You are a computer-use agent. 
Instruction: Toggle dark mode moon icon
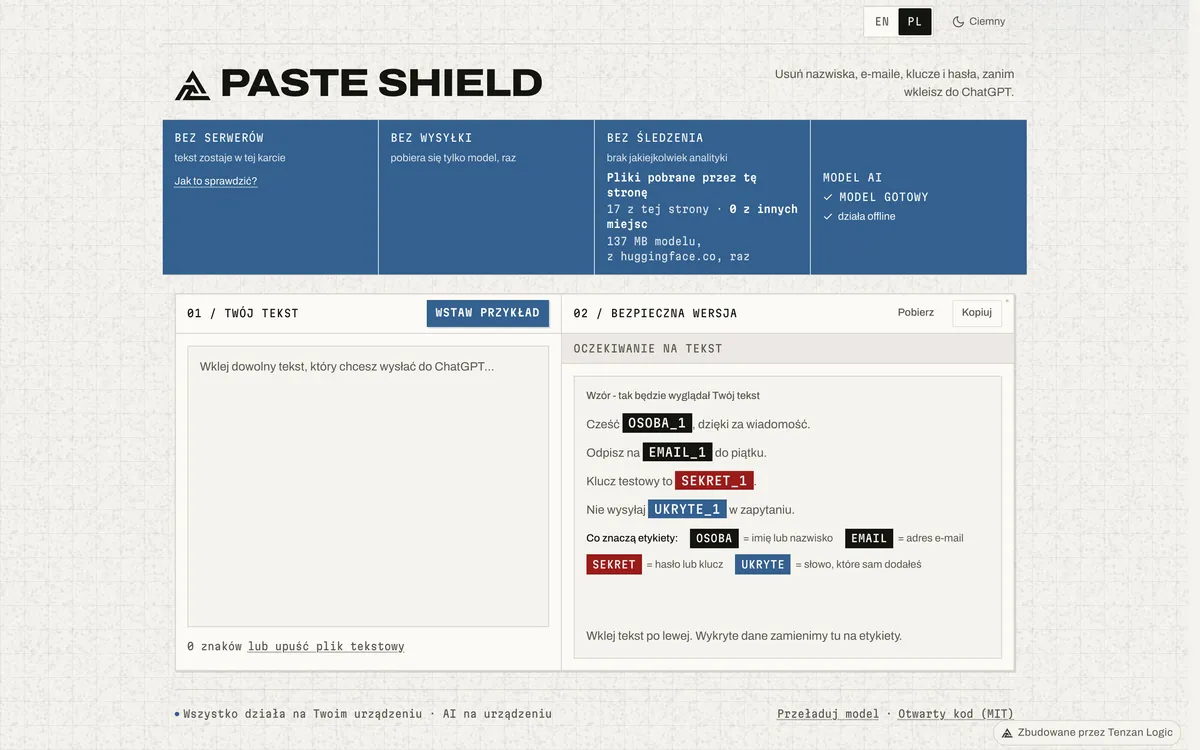[x=958, y=21]
